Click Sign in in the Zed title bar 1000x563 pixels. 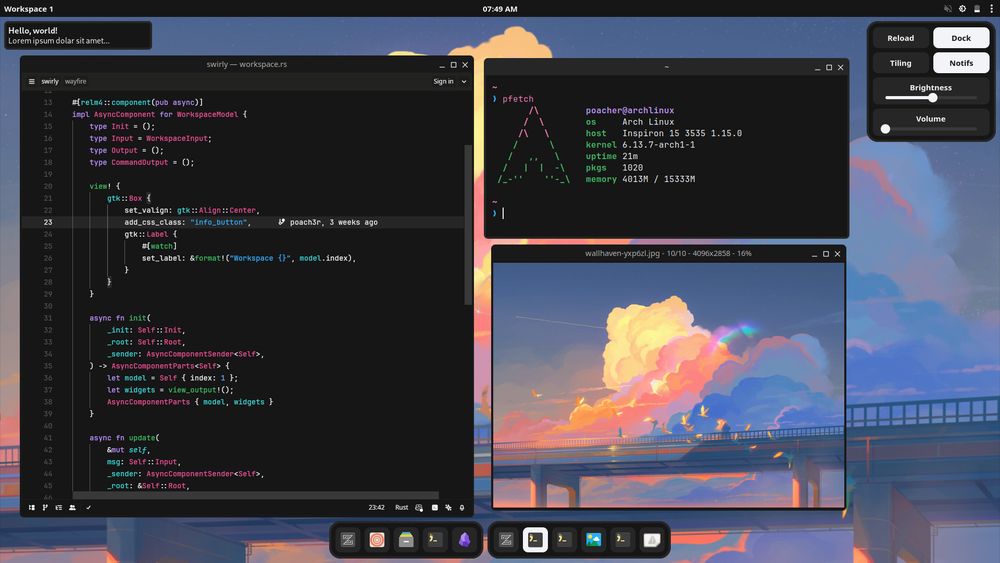443,82
